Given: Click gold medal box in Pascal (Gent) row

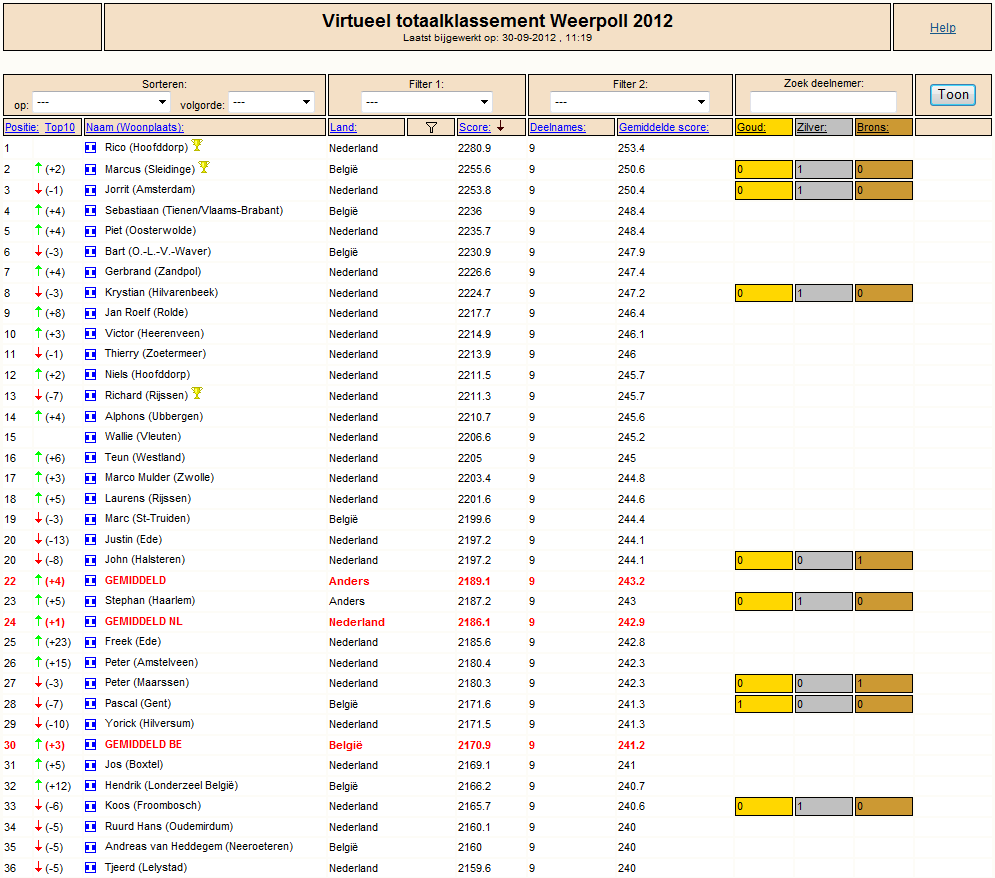Looking at the screenshot, I should tap(763, 704).
